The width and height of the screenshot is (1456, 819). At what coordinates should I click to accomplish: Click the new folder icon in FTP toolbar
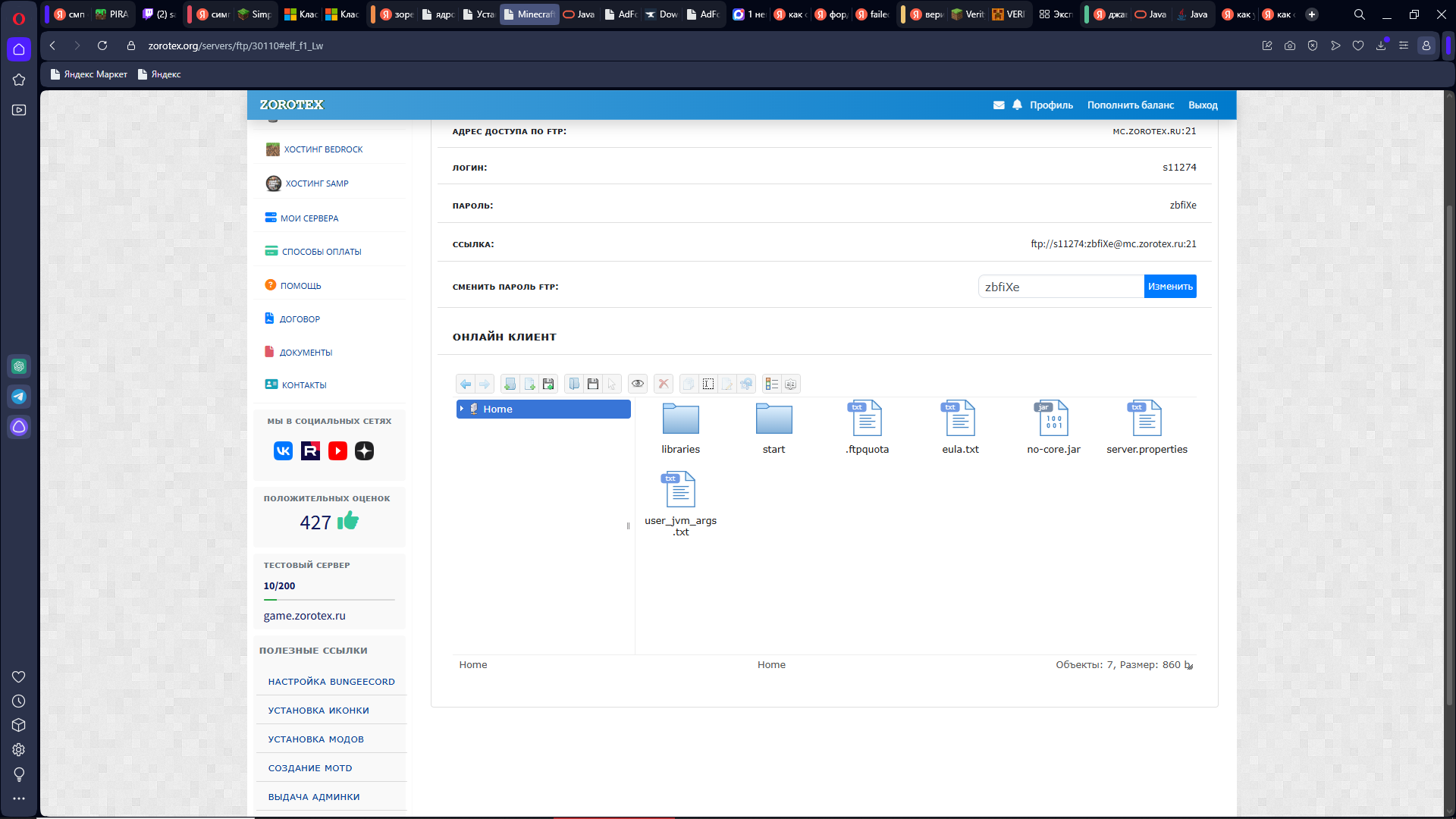click(510, 384)
